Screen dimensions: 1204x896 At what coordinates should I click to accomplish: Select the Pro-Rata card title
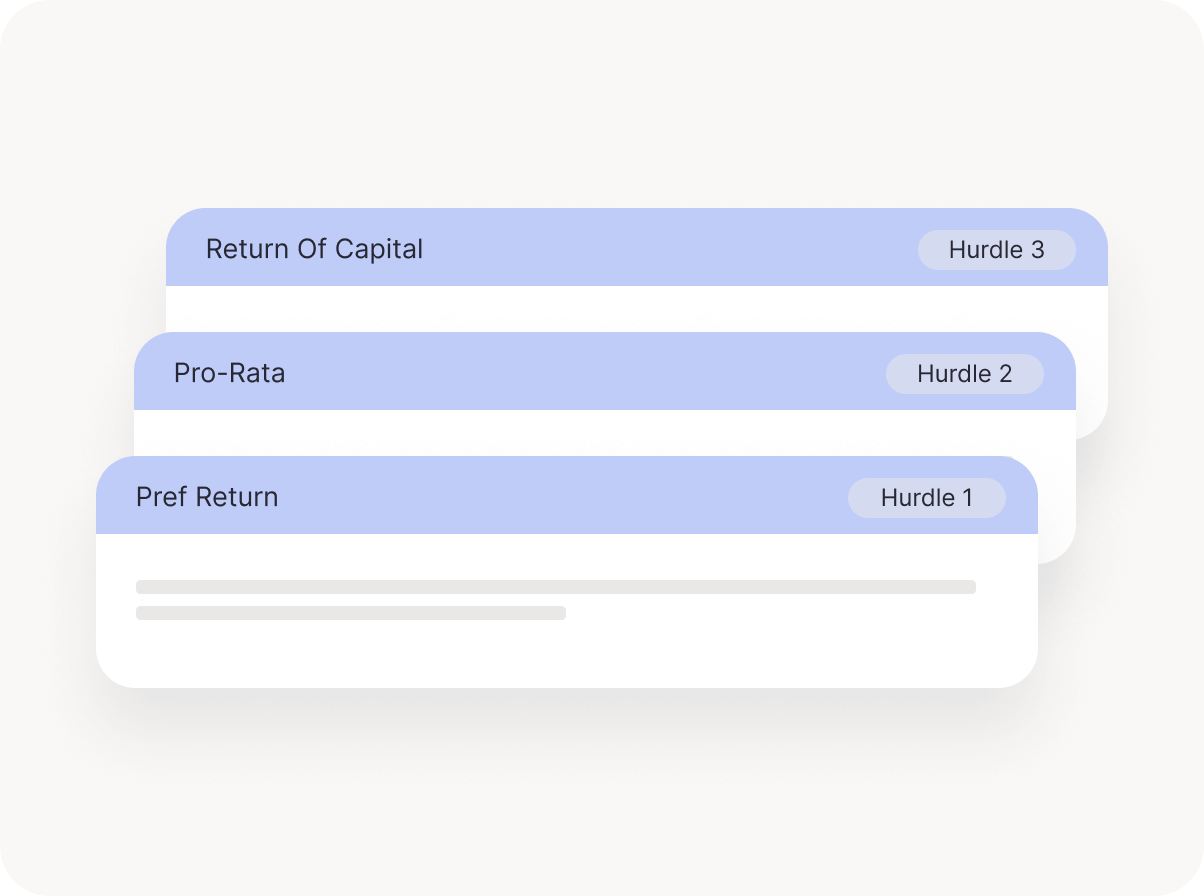point(230,373)
